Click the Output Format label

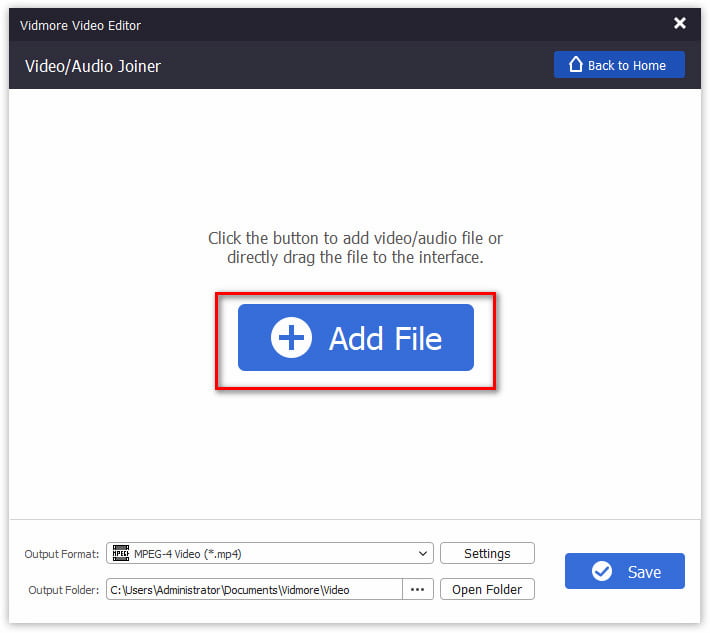[x=62, y=554]
